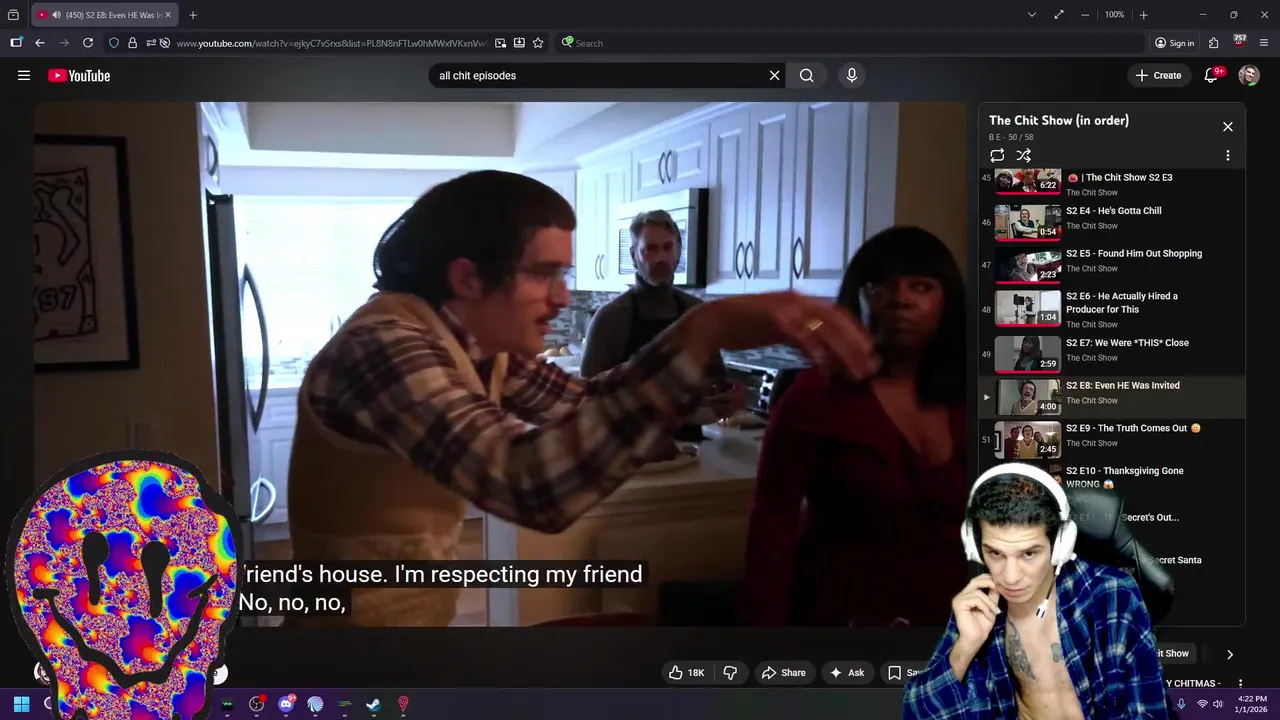
Task: Select S2 E8: Even HE Was Invited
Action: tap(1110, 396)
